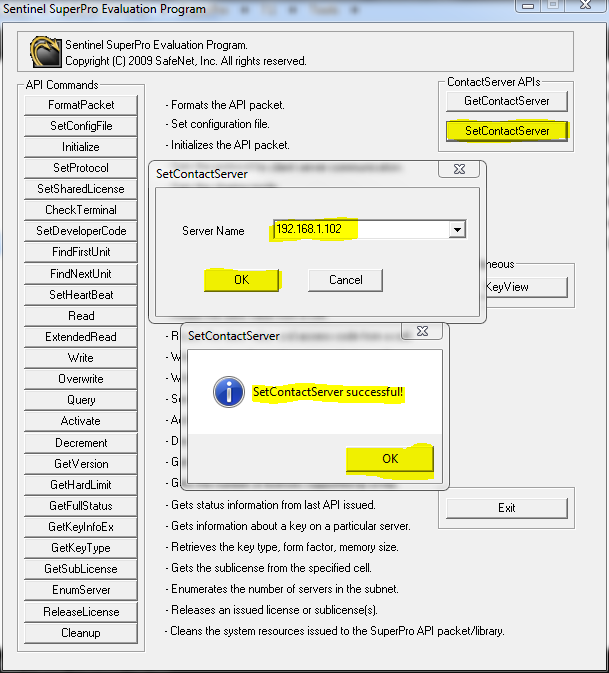Click the GetVersion button
Viewport: 609px width, 673px height.
click(81, 464)
